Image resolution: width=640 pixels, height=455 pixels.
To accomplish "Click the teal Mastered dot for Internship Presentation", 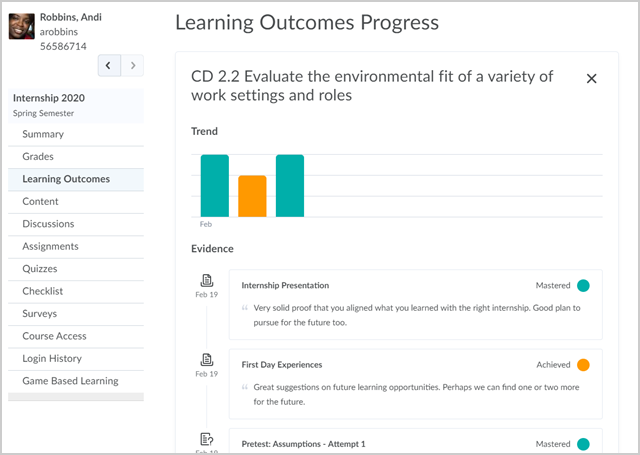I will click(583, 286).
